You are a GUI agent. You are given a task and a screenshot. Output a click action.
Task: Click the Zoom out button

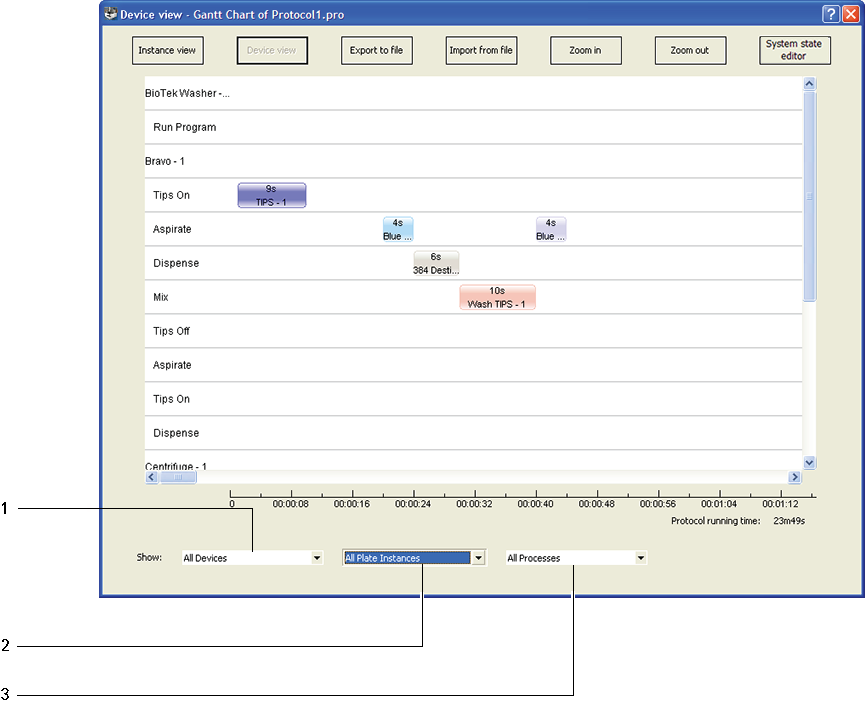[689, 51]
